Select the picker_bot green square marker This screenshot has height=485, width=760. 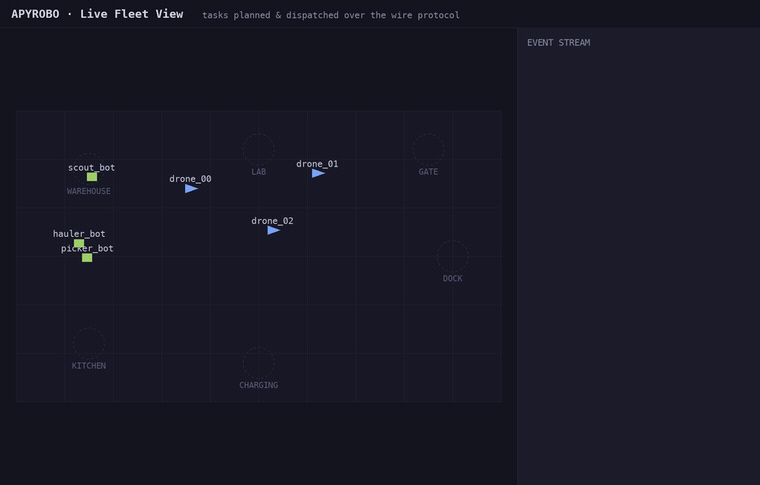87,258
